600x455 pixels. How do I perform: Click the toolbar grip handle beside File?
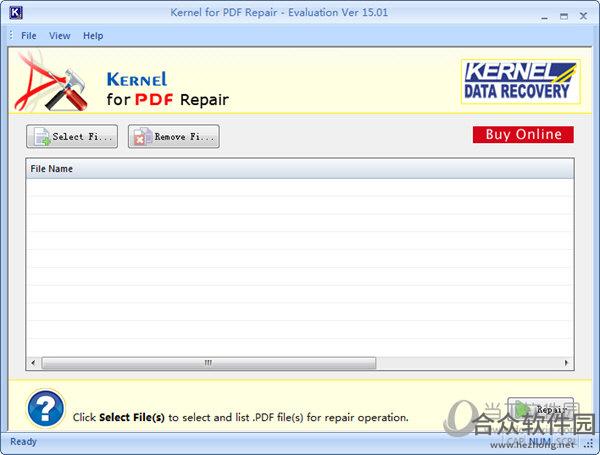coord(11,35)
